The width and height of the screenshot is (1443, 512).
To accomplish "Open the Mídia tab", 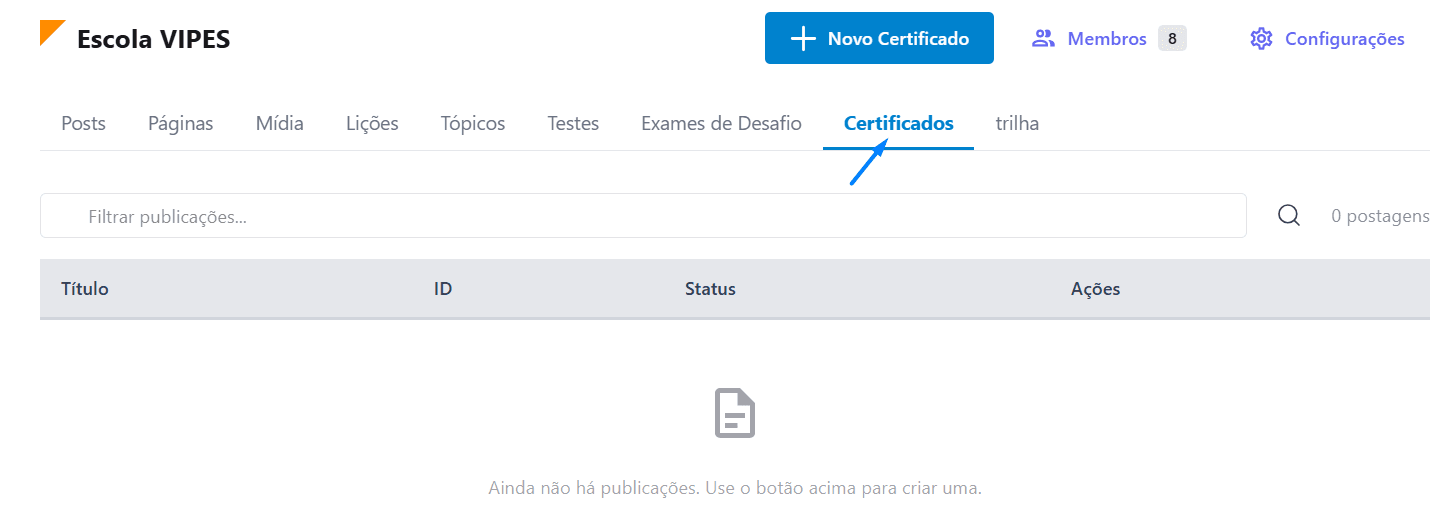I will click(280, 124).
